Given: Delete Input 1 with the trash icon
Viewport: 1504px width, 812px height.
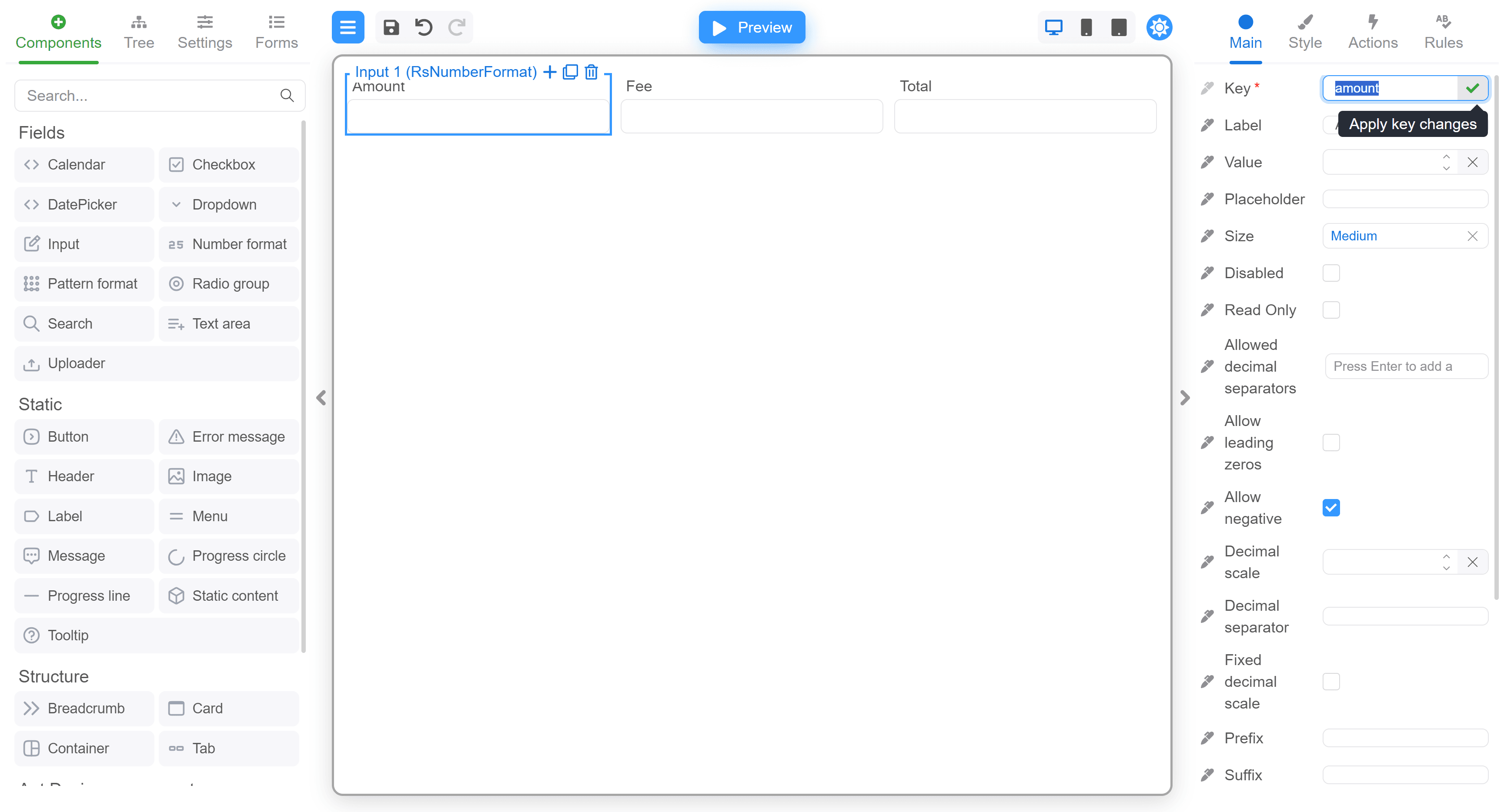Looking at the screenshot, I should click(592, 72).
